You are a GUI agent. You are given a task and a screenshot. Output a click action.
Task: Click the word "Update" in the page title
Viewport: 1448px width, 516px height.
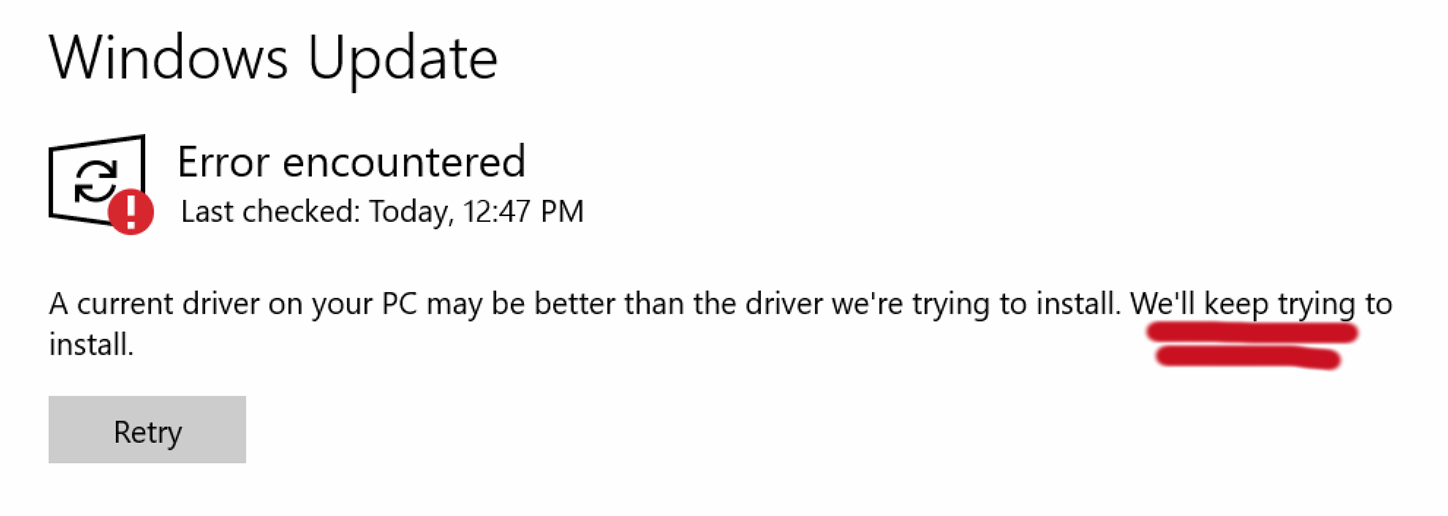coord(402,59)
